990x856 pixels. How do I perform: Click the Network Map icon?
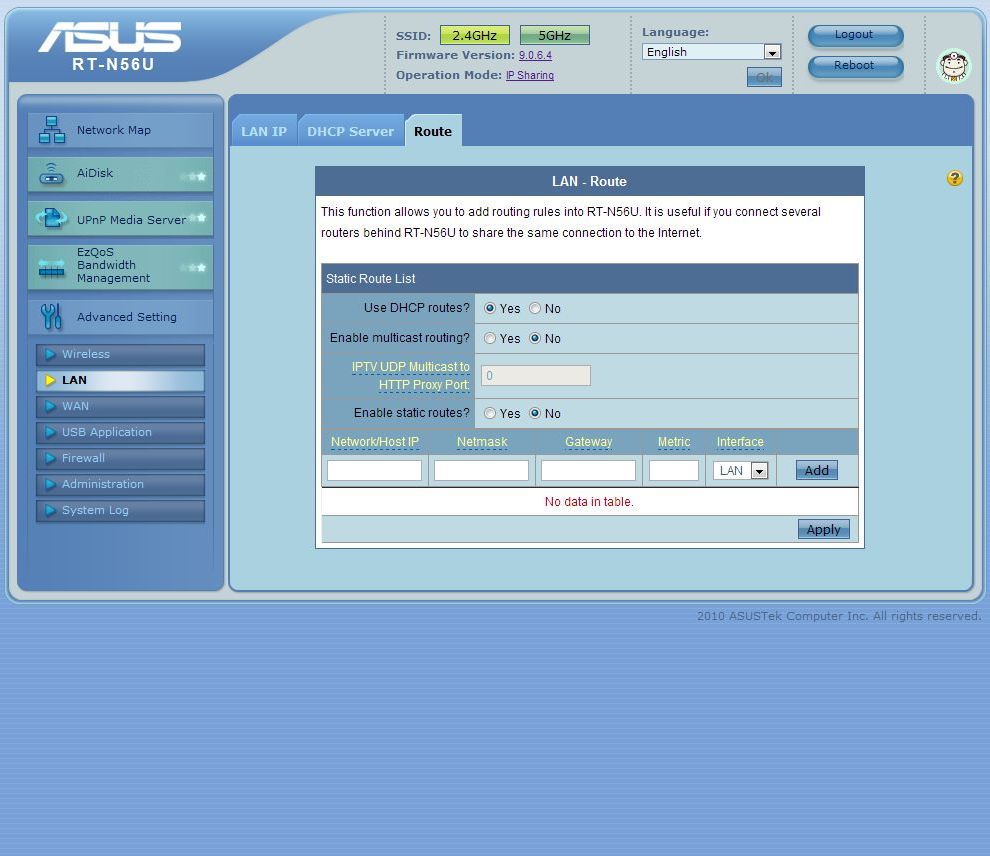pyautogui.click(x=51, y=130)
